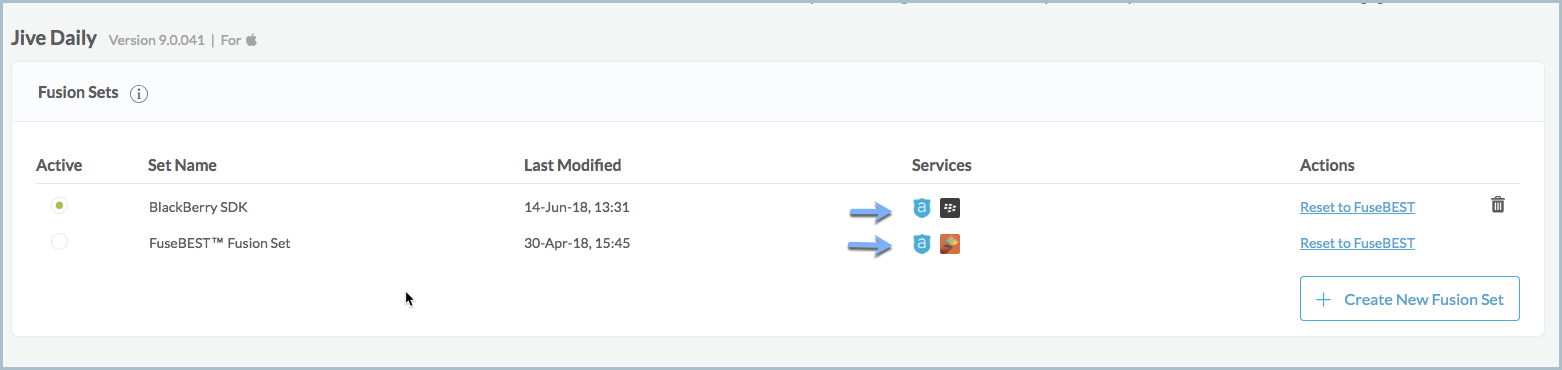Click the Services column header
This screenshot has width=1562, height=370.
tap(941, 165)
